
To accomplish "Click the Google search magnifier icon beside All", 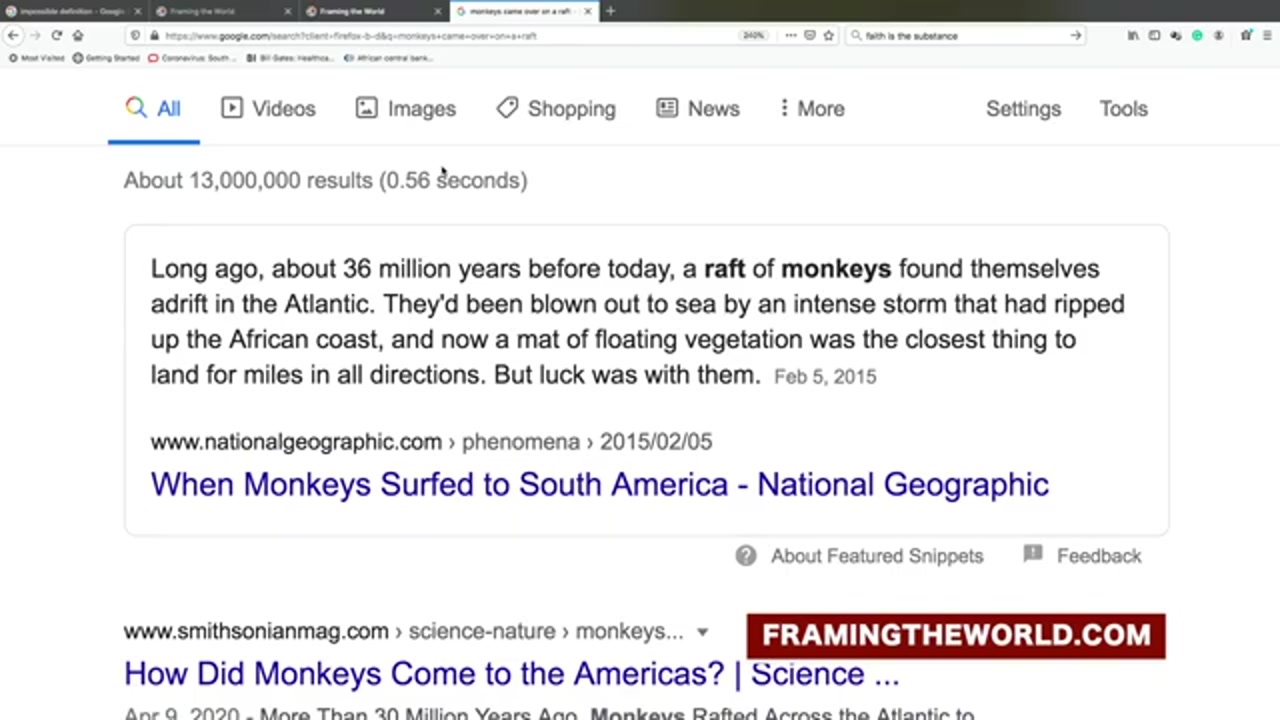I will pos(136,108).
